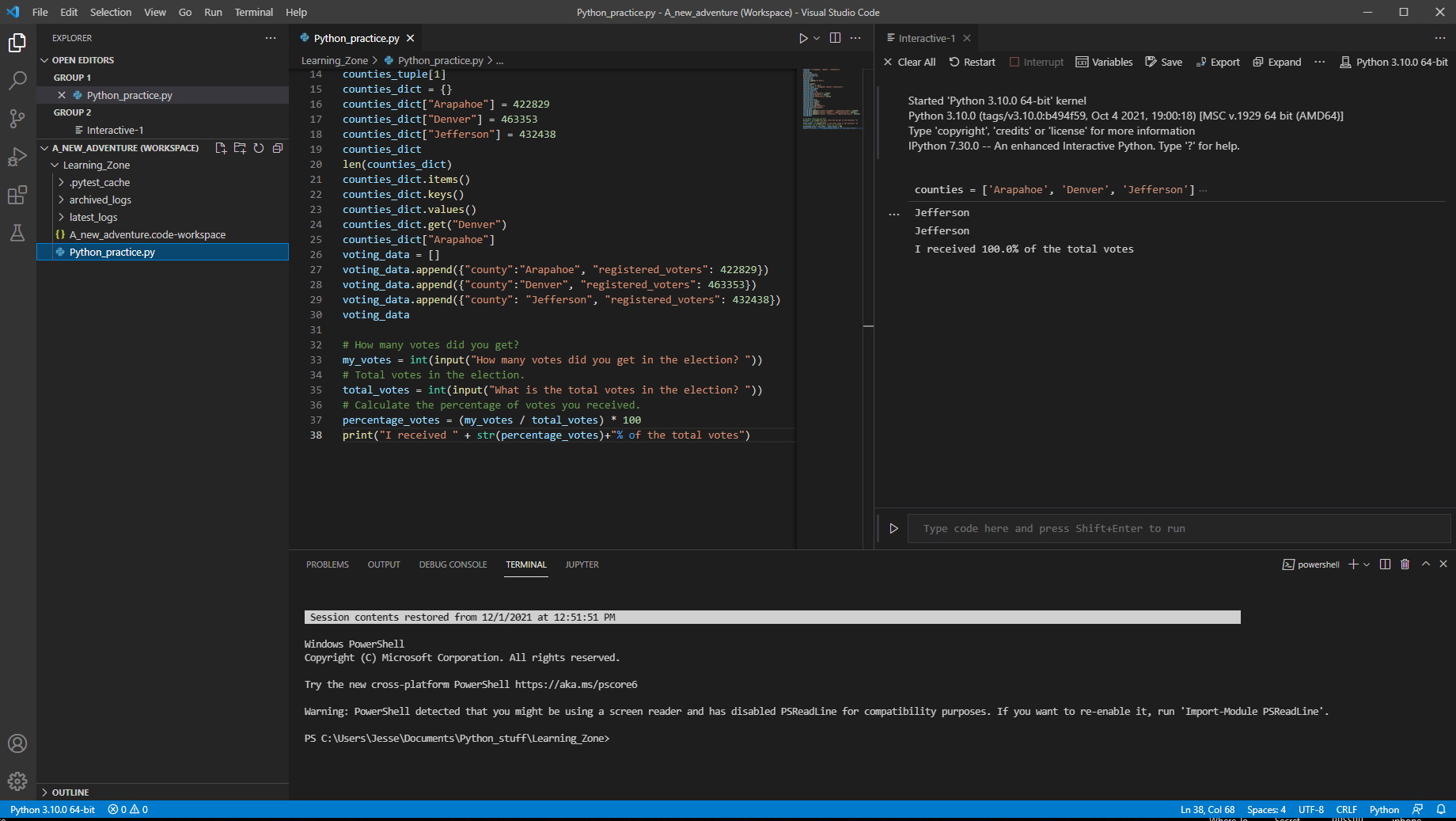The width and height of the screenshot is (1456, 821).
Task: Restart the Interactive kernel
Action: pos(972,62)
